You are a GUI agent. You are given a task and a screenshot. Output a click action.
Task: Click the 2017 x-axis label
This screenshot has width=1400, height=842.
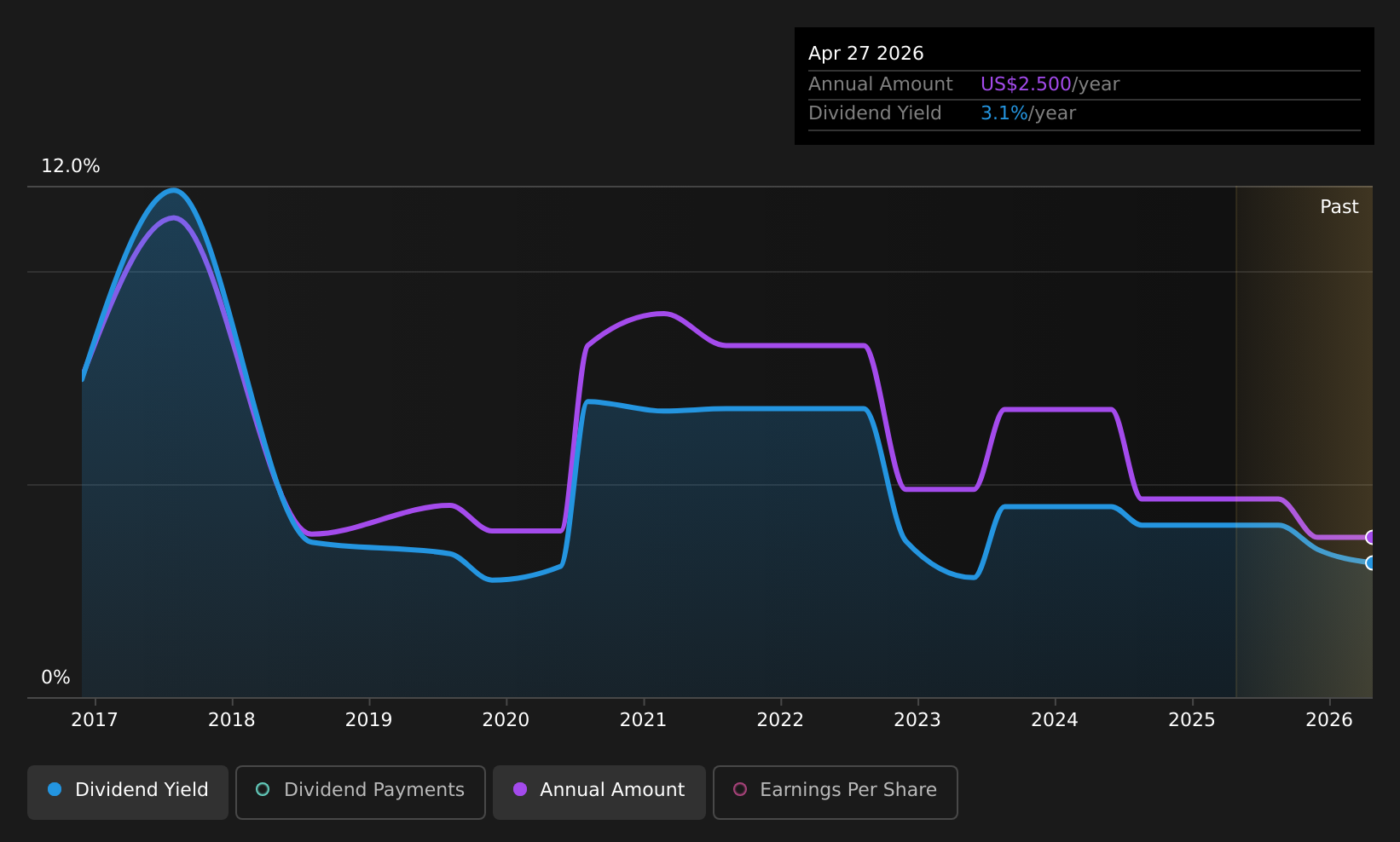click(95, 720)
